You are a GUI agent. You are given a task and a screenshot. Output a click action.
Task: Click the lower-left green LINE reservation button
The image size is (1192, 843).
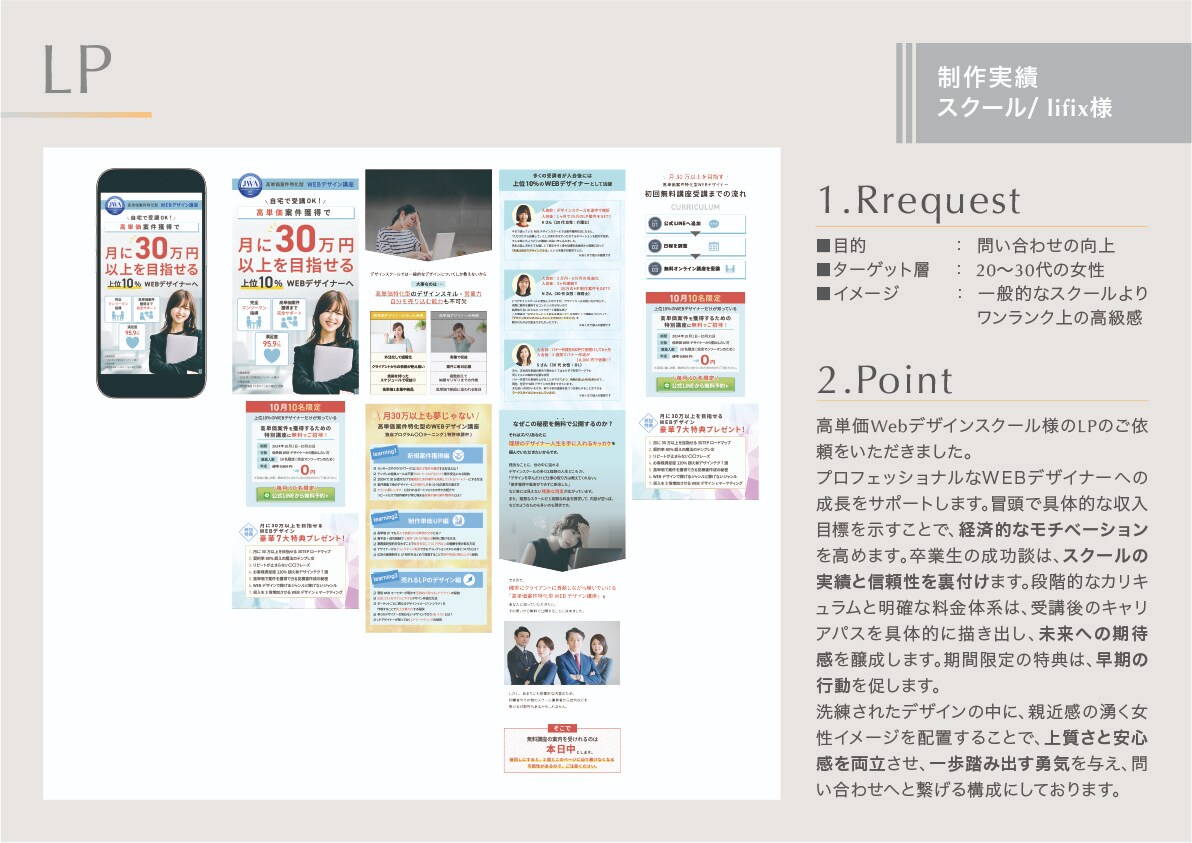tap(295, 495)
